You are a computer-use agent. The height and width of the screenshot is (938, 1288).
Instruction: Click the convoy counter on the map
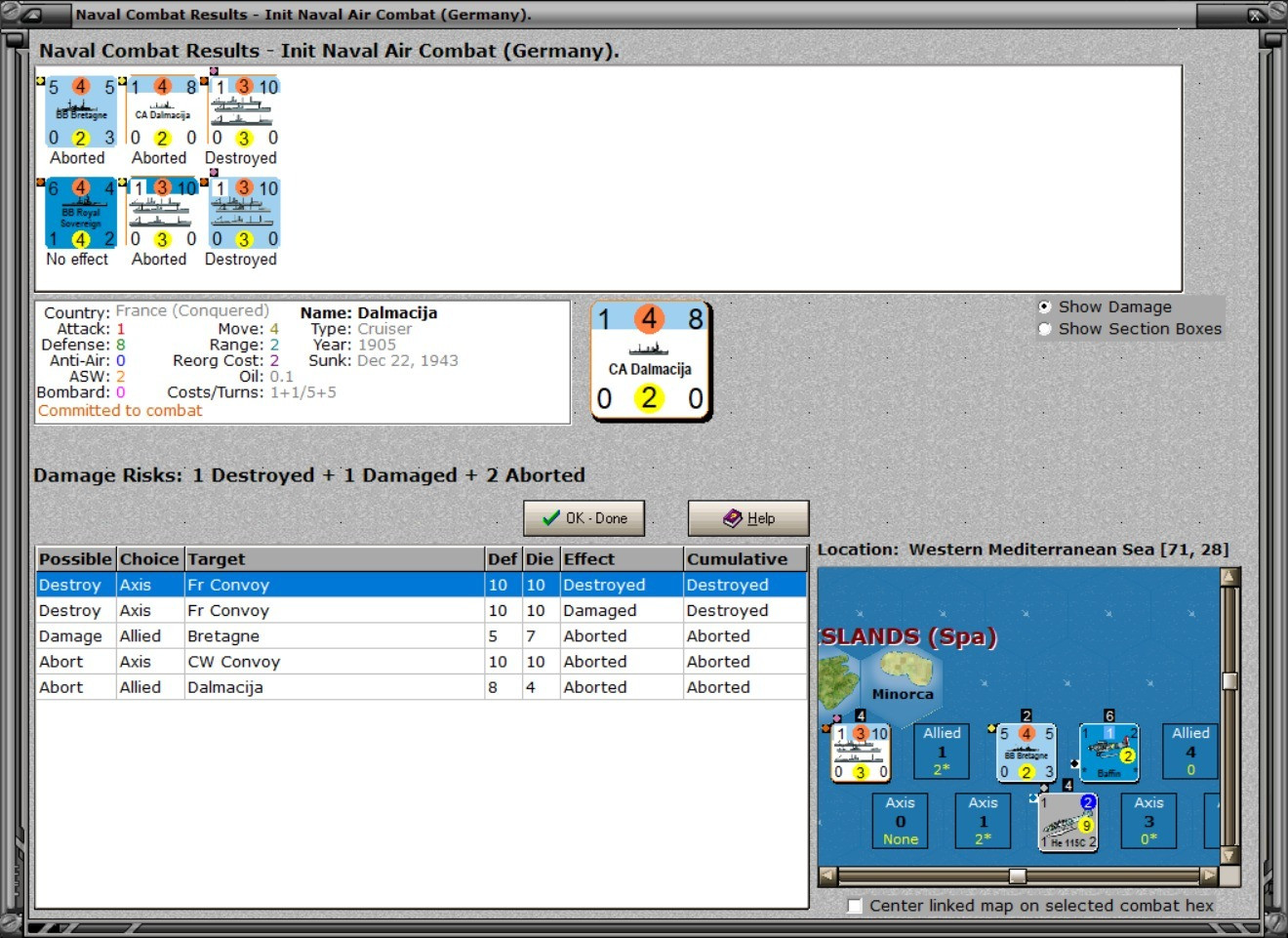(x=861, y=753)
